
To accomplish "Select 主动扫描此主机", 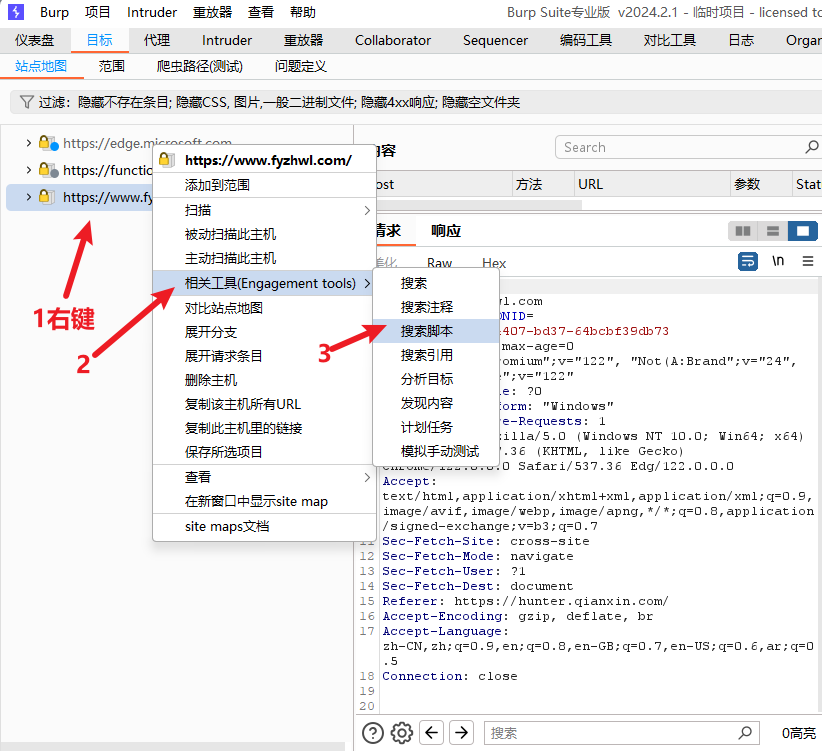I will click(x=264, y=258).
